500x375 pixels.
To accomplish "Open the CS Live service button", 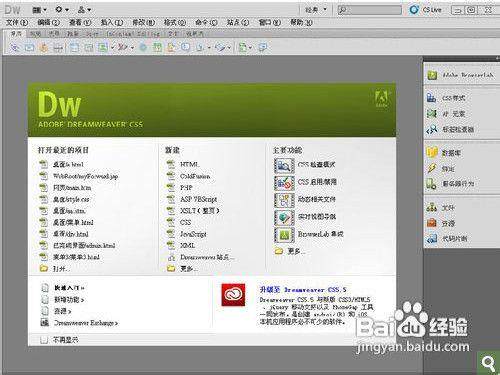I will (x=426, y=10).
